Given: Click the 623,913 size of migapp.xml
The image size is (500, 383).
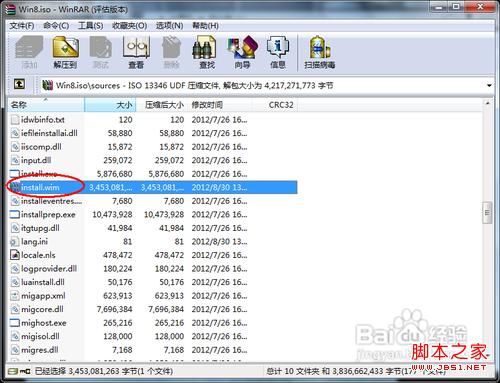Looking at the screenshot, I should pos(118,296).
